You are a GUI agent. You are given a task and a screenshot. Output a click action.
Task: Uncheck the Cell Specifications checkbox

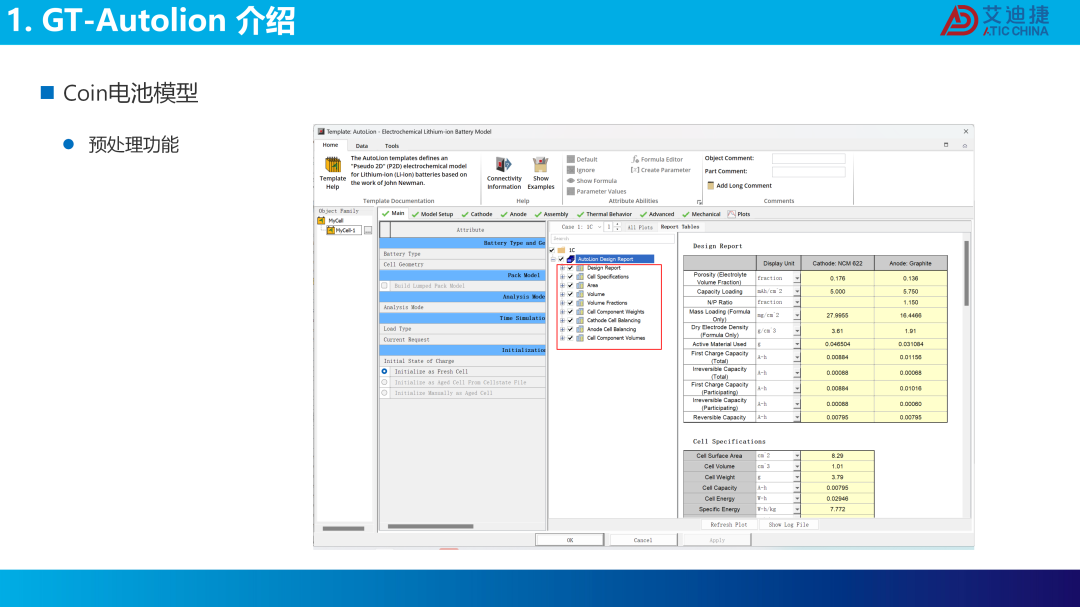570,276
